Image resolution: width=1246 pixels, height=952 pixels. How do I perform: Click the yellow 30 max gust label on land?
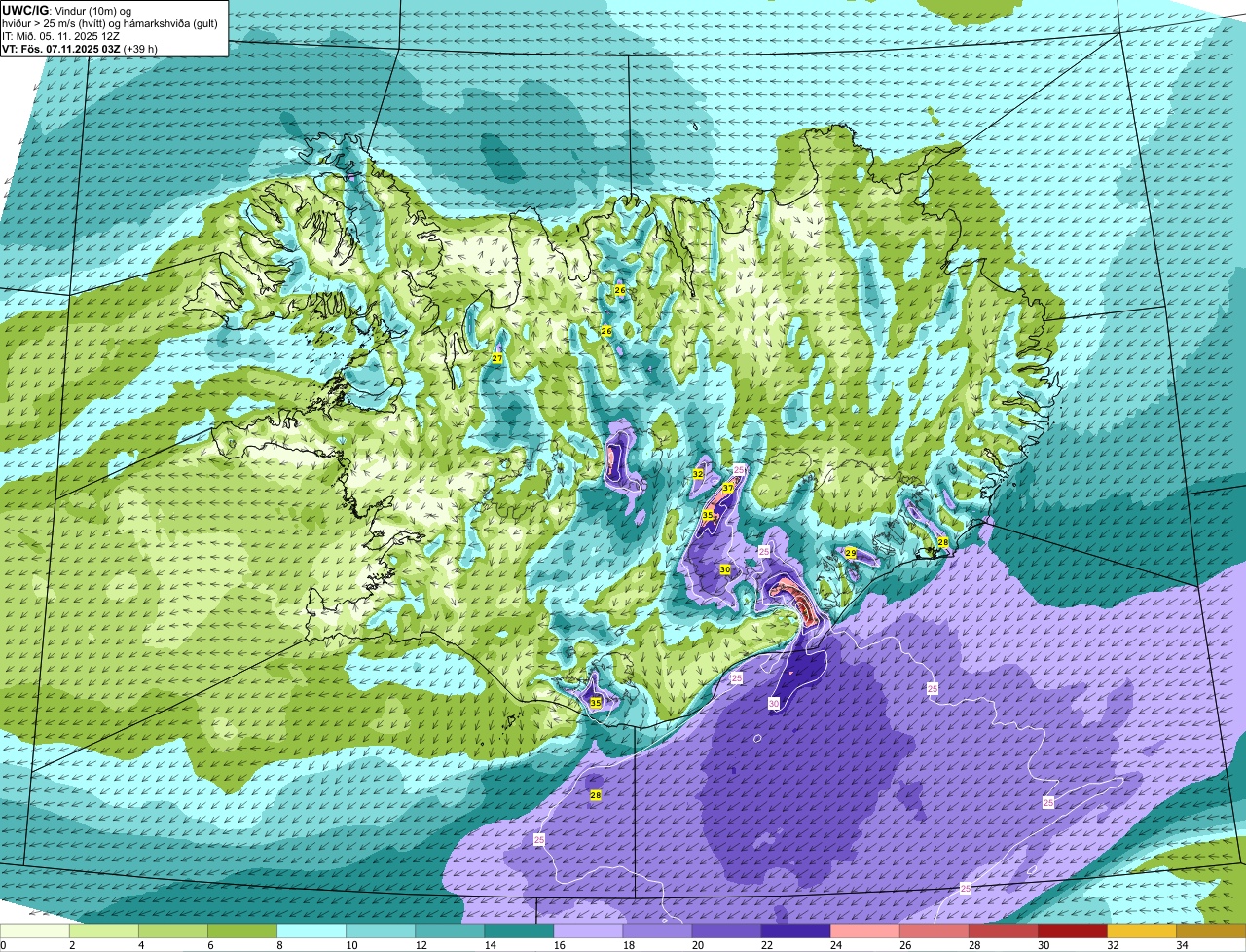(725, 569)
